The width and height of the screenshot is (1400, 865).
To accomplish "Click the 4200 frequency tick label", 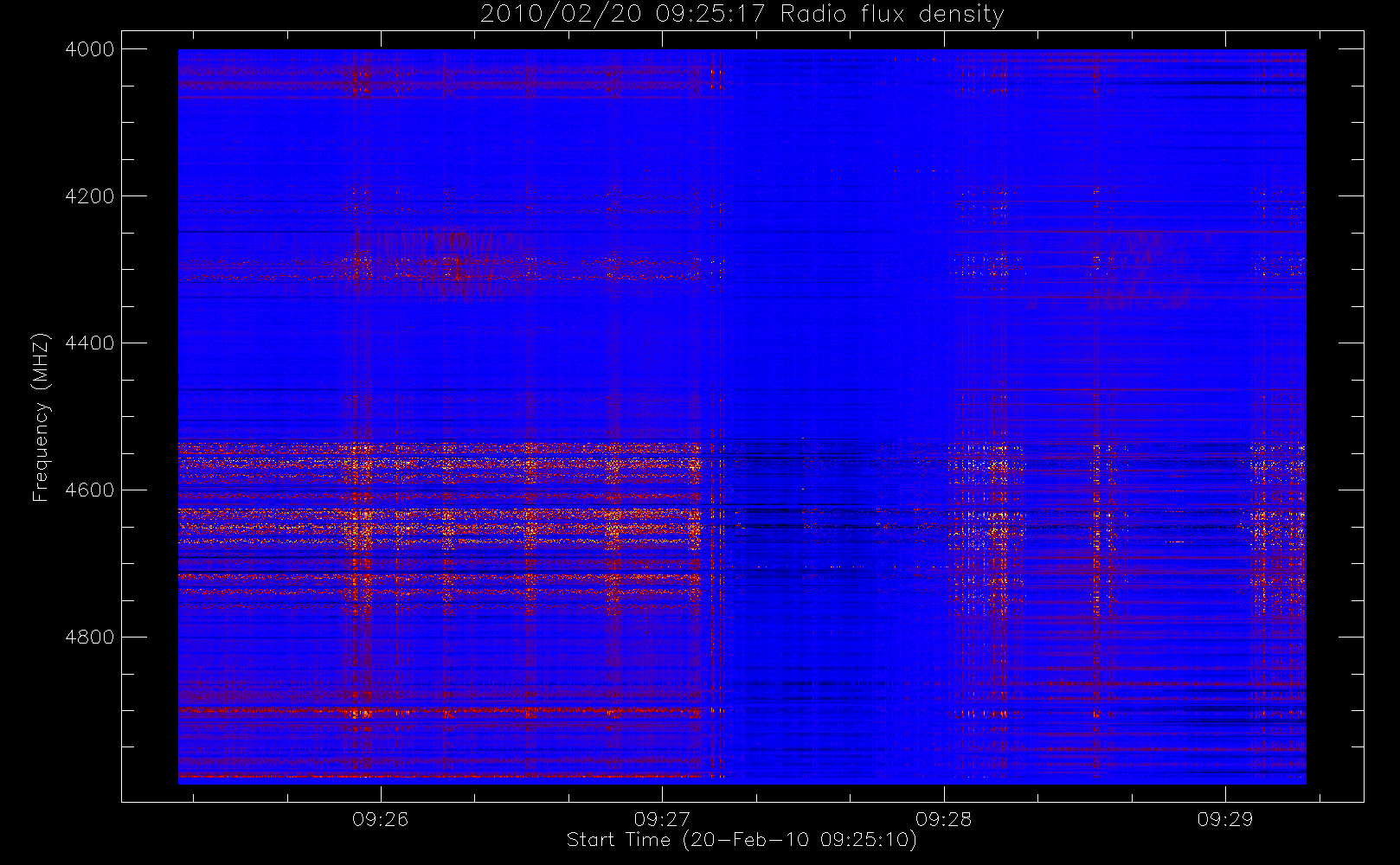I will point(90,196).
